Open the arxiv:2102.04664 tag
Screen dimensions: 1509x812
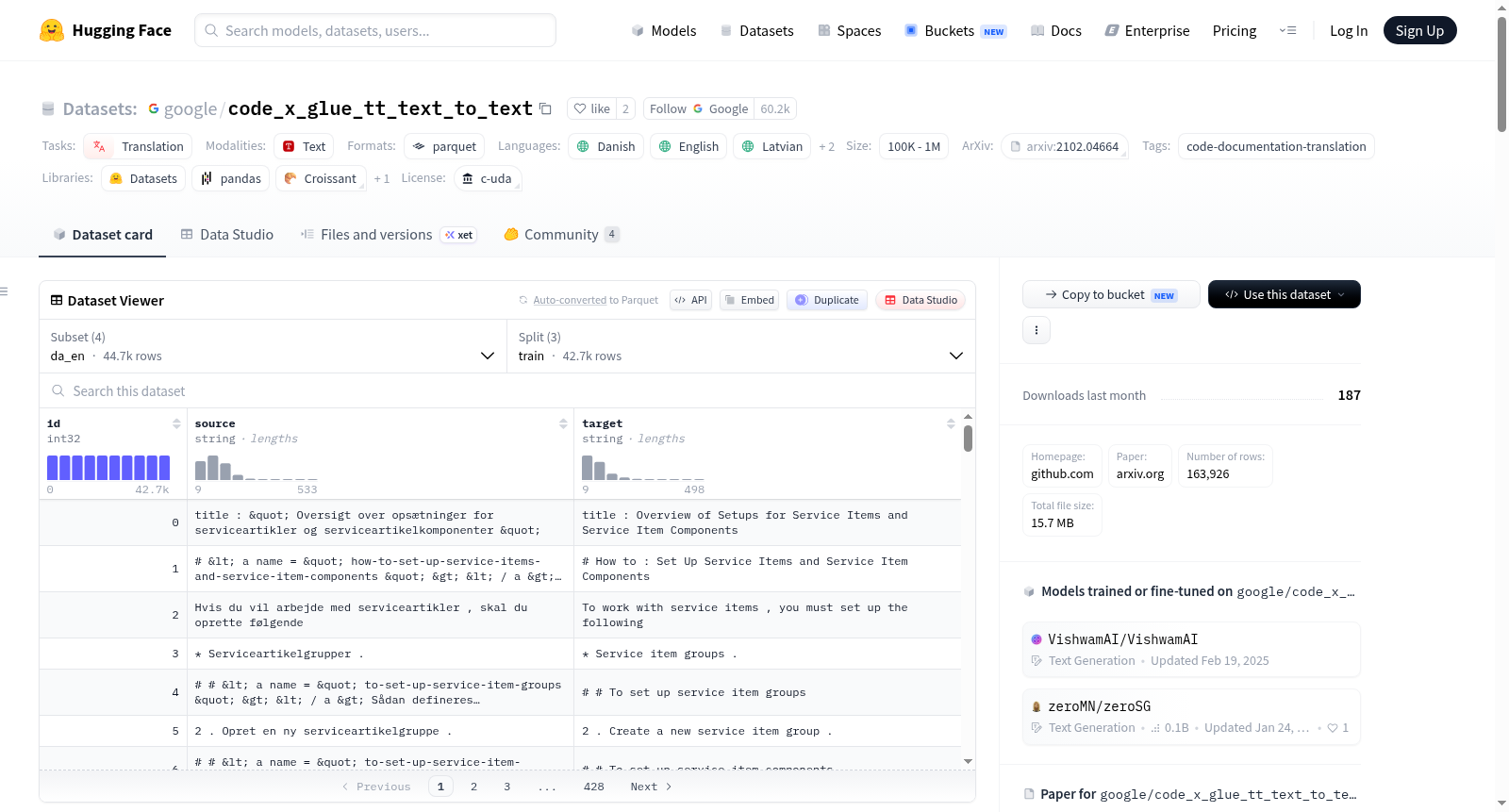pyautogui.click(x=1064, y=146)
